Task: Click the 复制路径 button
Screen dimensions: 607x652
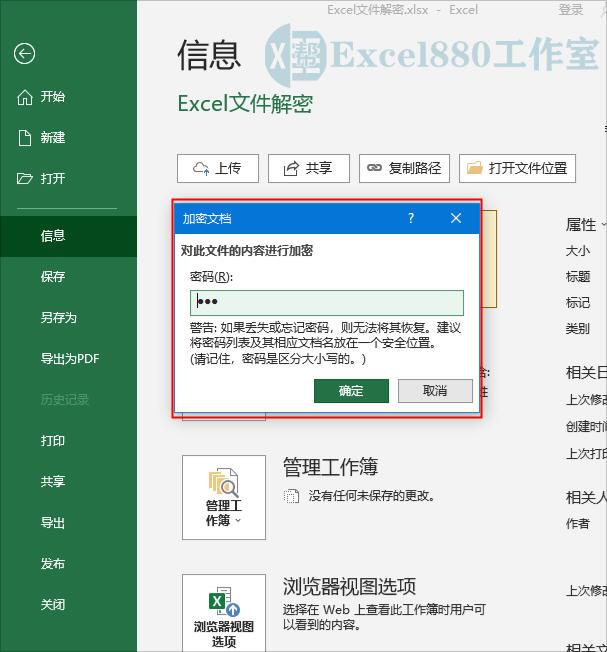Action: [x=404, y=168]
